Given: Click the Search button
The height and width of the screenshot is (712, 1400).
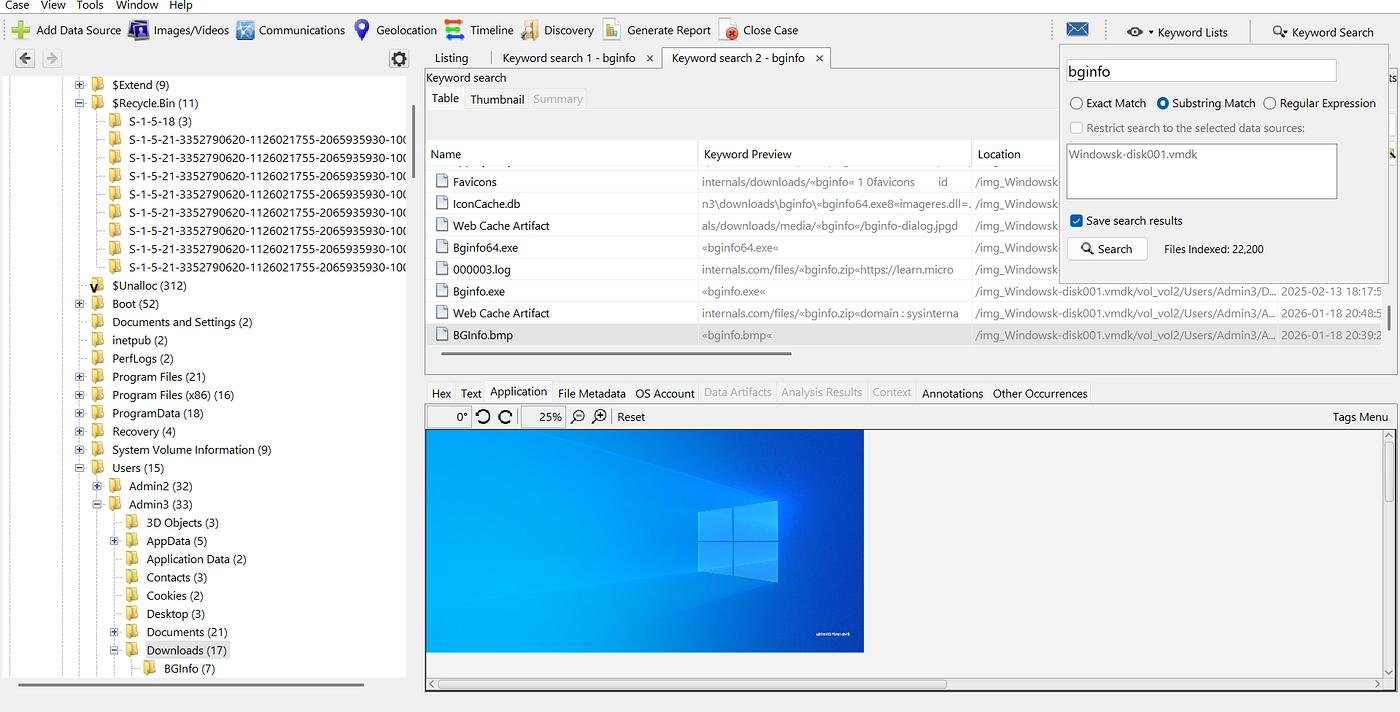Looking at the screenshot, I should (x=1105, y=249).
